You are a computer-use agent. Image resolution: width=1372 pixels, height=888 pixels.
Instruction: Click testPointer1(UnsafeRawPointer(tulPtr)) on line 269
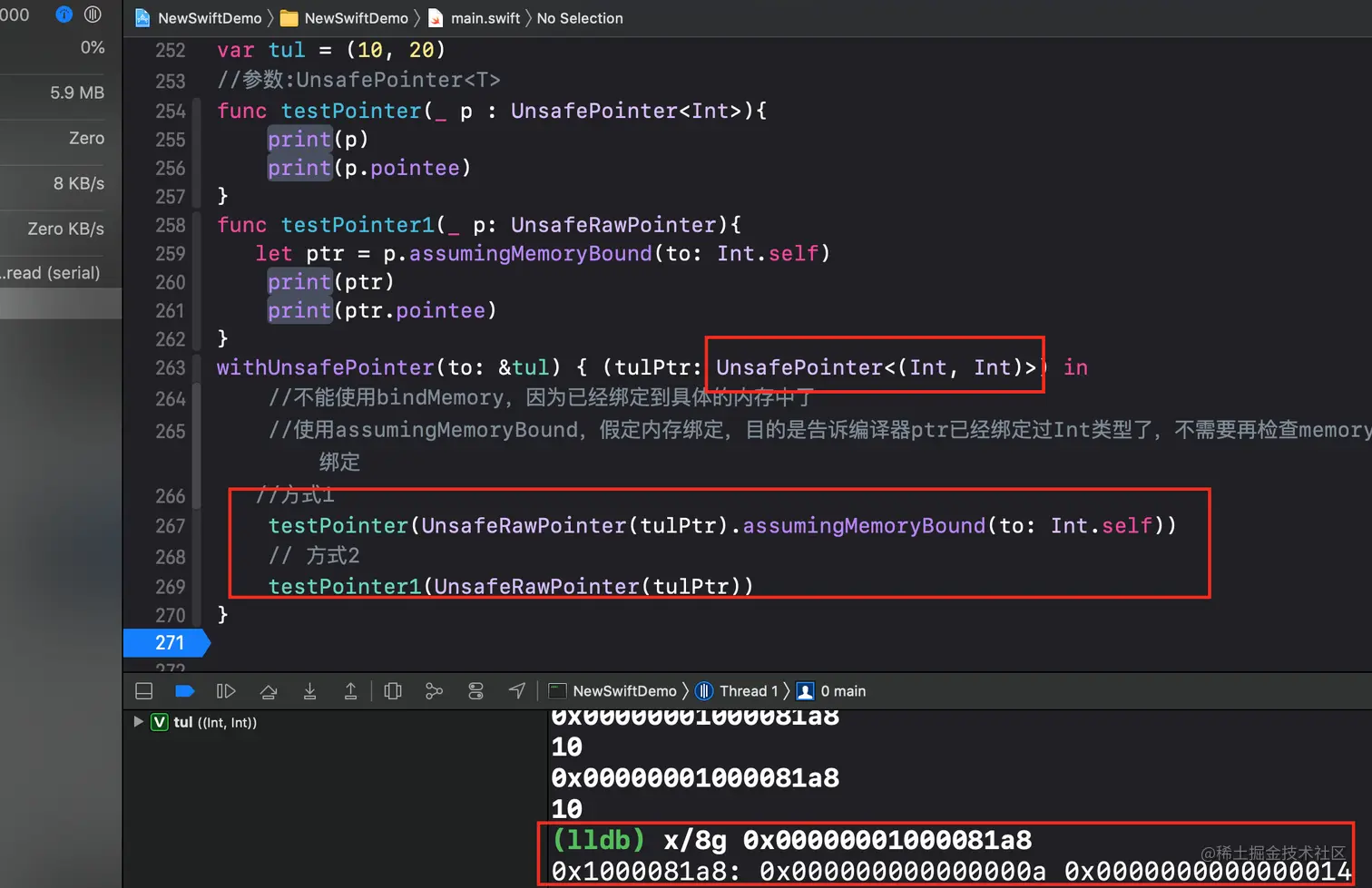pos(511,586)
